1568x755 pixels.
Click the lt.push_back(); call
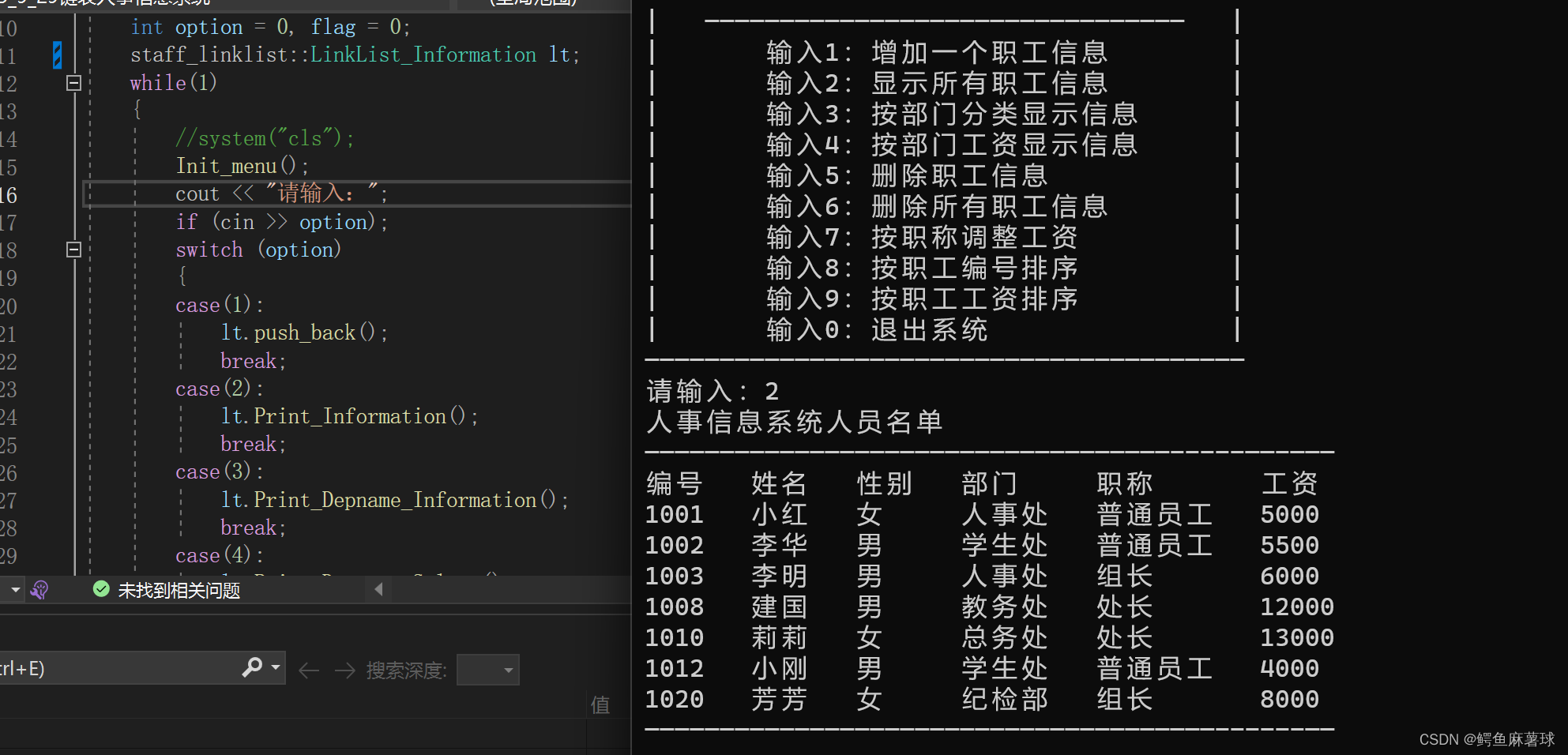(x=304, y=332)
